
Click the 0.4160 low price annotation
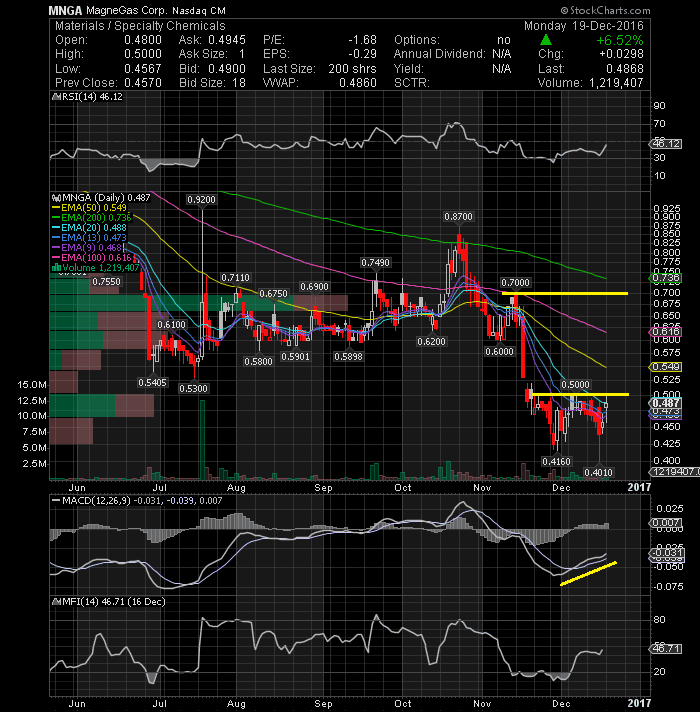tap(557, 461)
